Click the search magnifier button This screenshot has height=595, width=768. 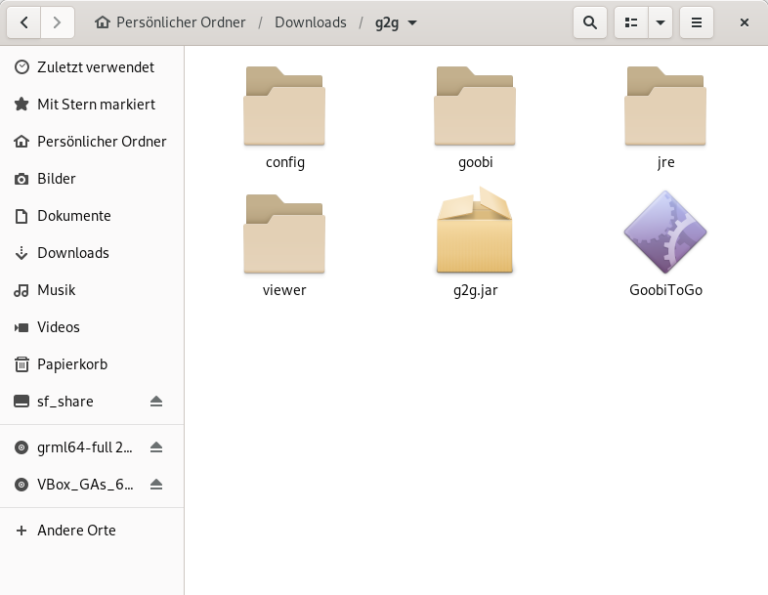(x=590, y=22)
